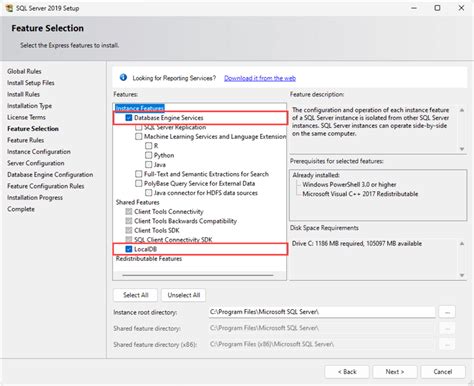Check Java connector for HDFS data sources
The image size is (474, 386).
coord(149,193)
